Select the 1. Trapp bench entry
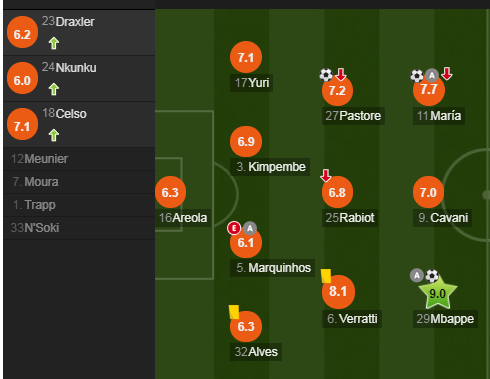490x379 pixels. (79, 205)
